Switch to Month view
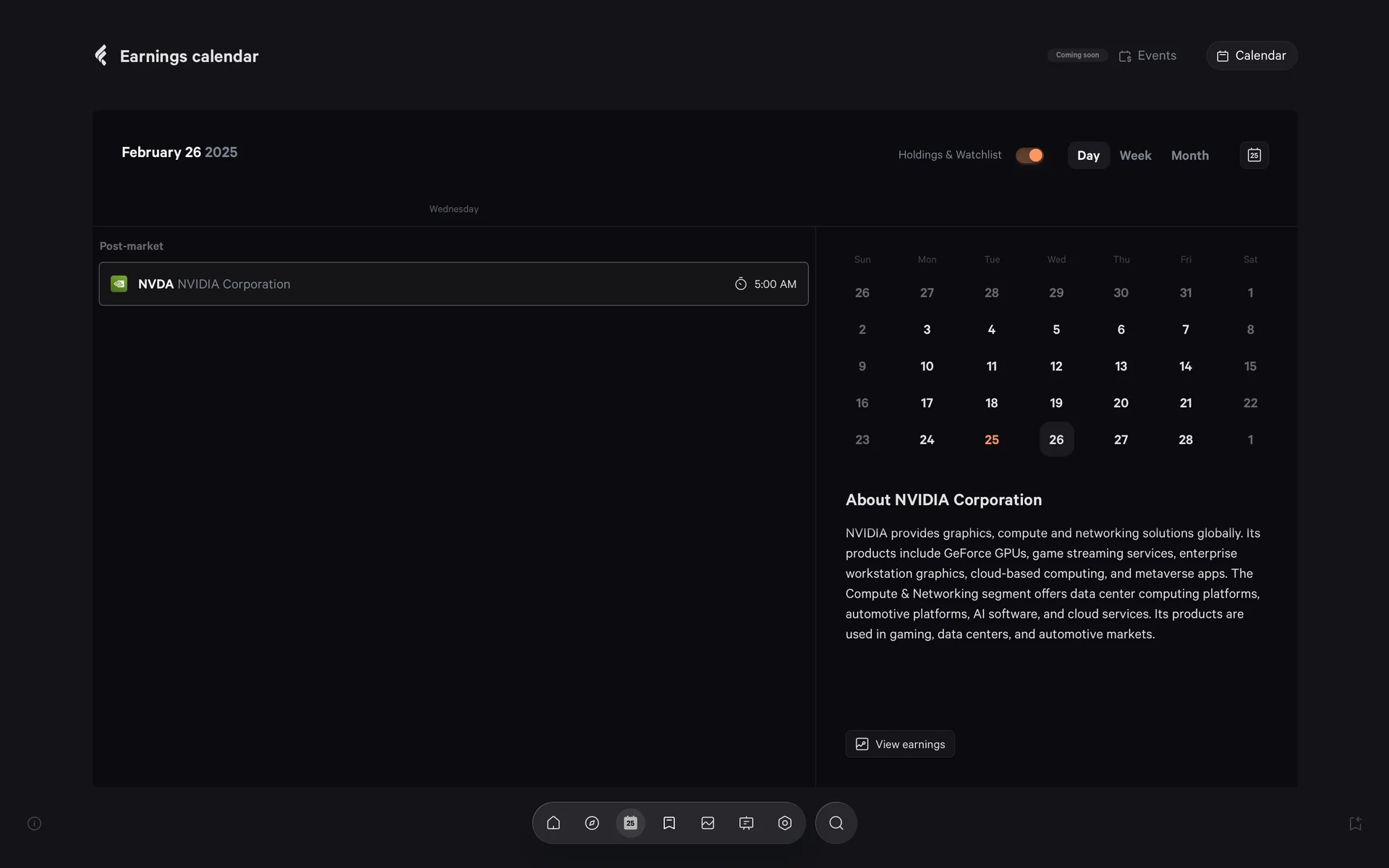The width and height of the screenshot is (1389, 868). [x=1189, y=156]
